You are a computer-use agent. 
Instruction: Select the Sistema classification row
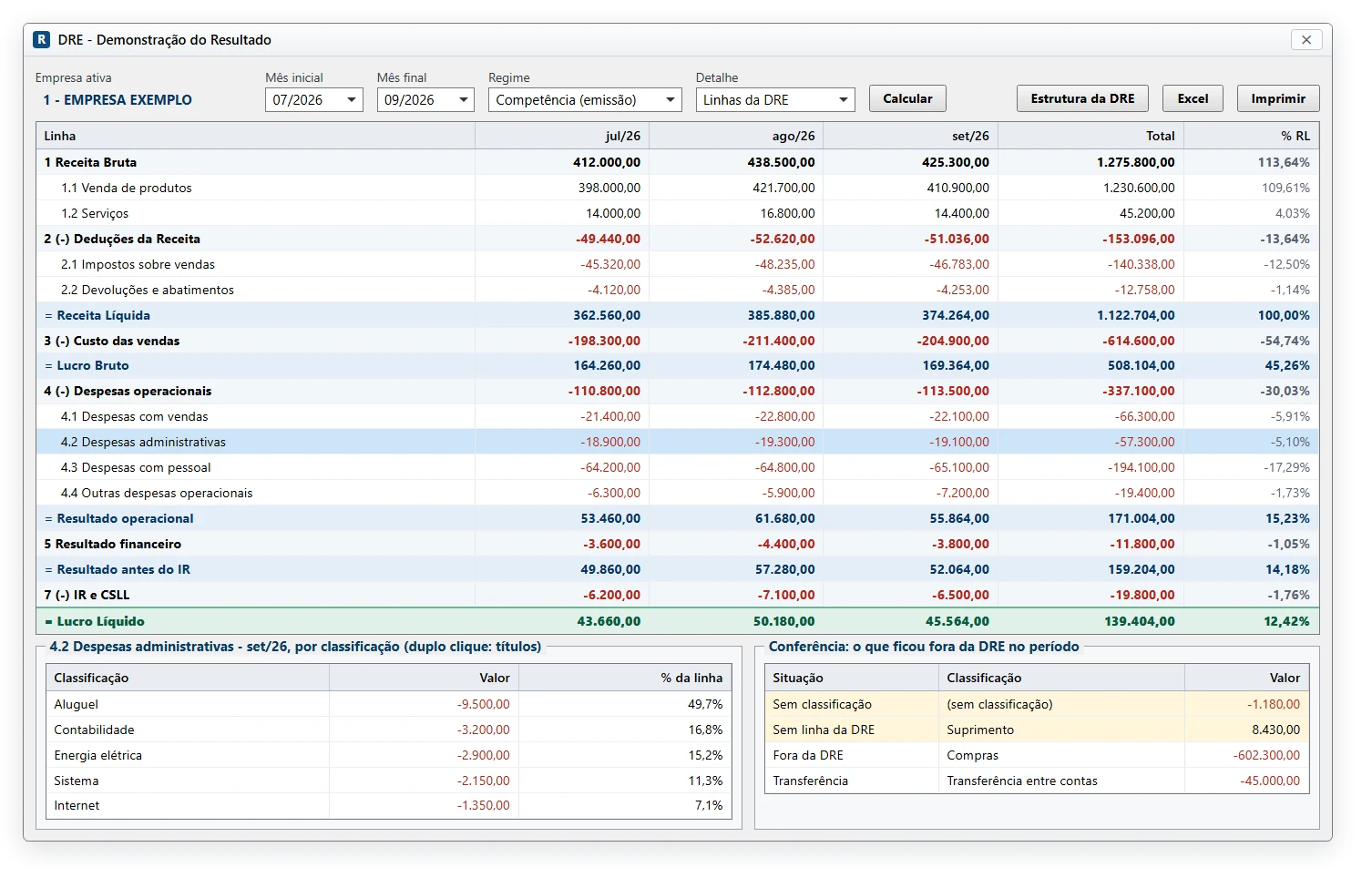(x=389, y=781)
